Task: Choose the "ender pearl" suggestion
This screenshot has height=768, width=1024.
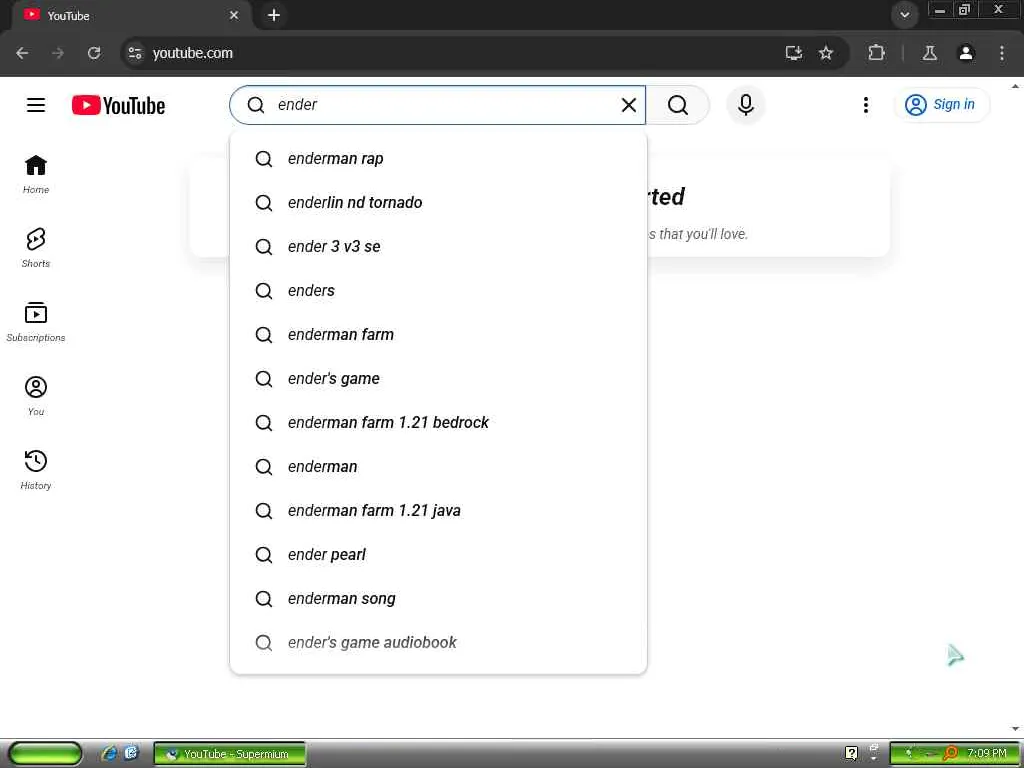Action: pos(438,554)
